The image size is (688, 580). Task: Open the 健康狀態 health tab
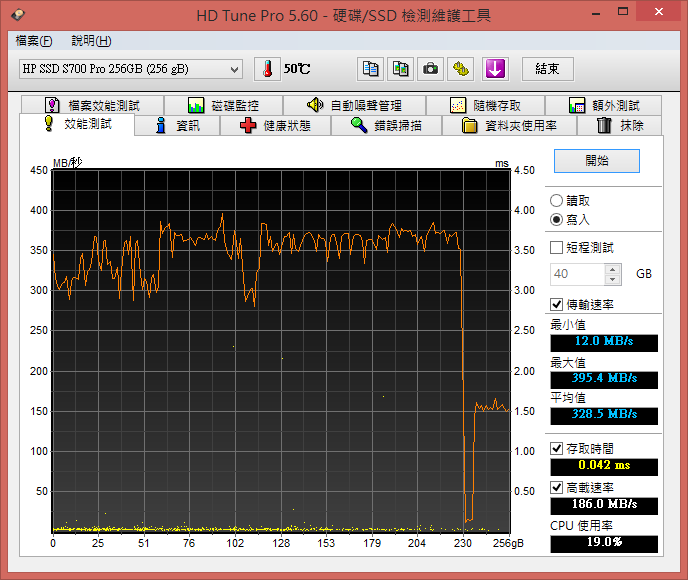275,126
